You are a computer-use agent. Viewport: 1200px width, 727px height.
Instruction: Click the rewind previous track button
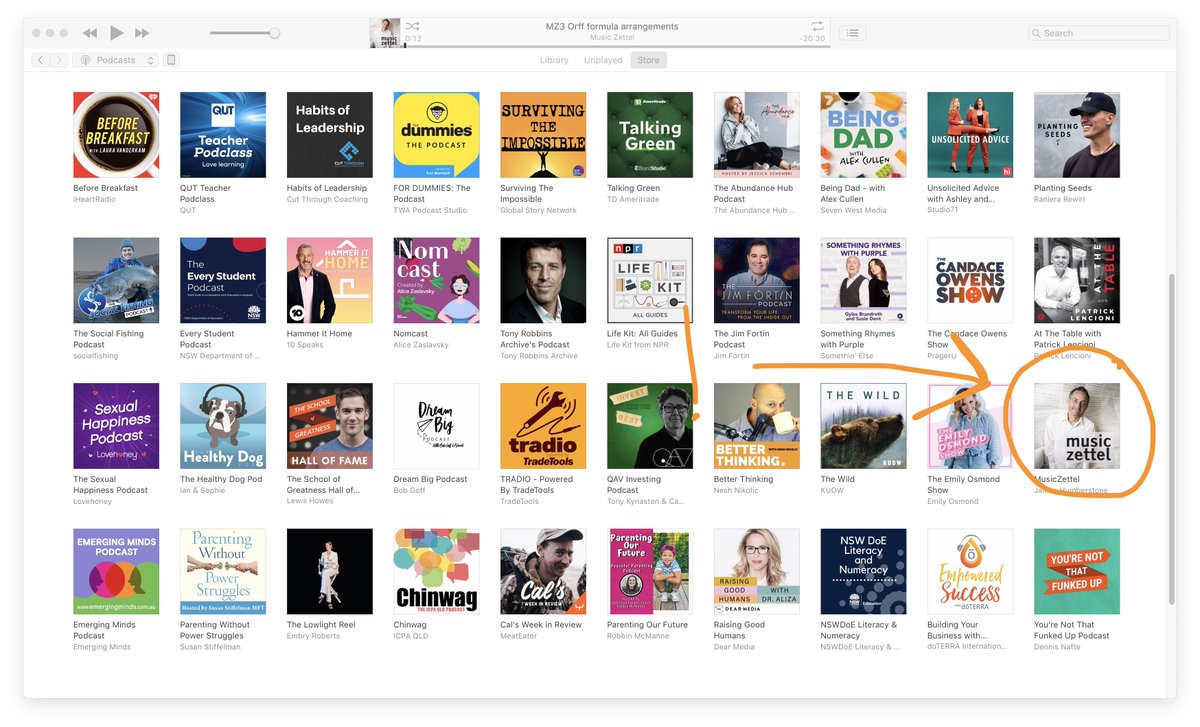pos(90,33)
